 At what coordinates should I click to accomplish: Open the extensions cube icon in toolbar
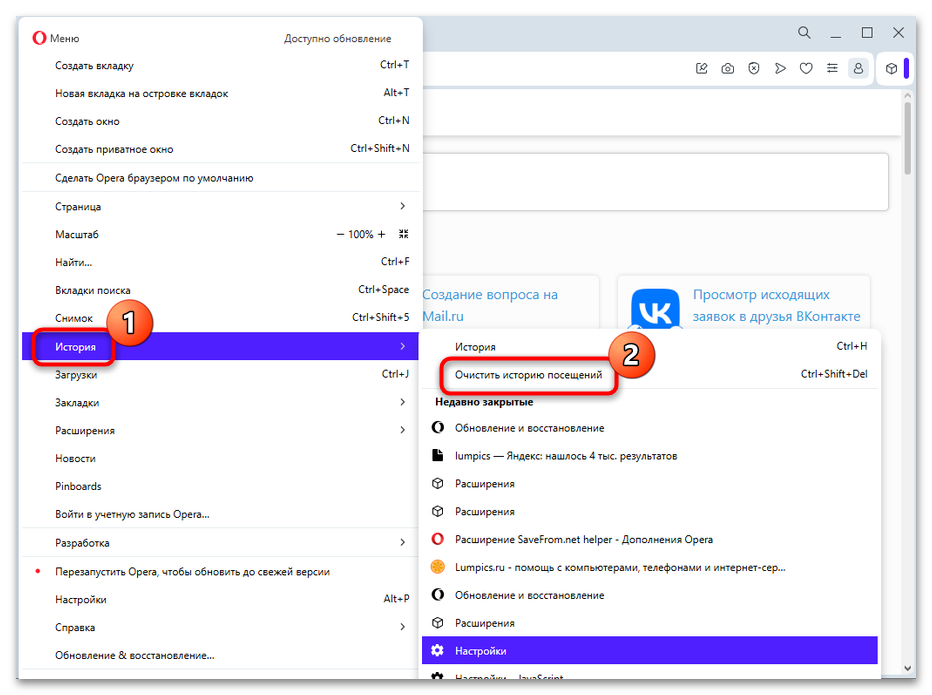[891, 68]
